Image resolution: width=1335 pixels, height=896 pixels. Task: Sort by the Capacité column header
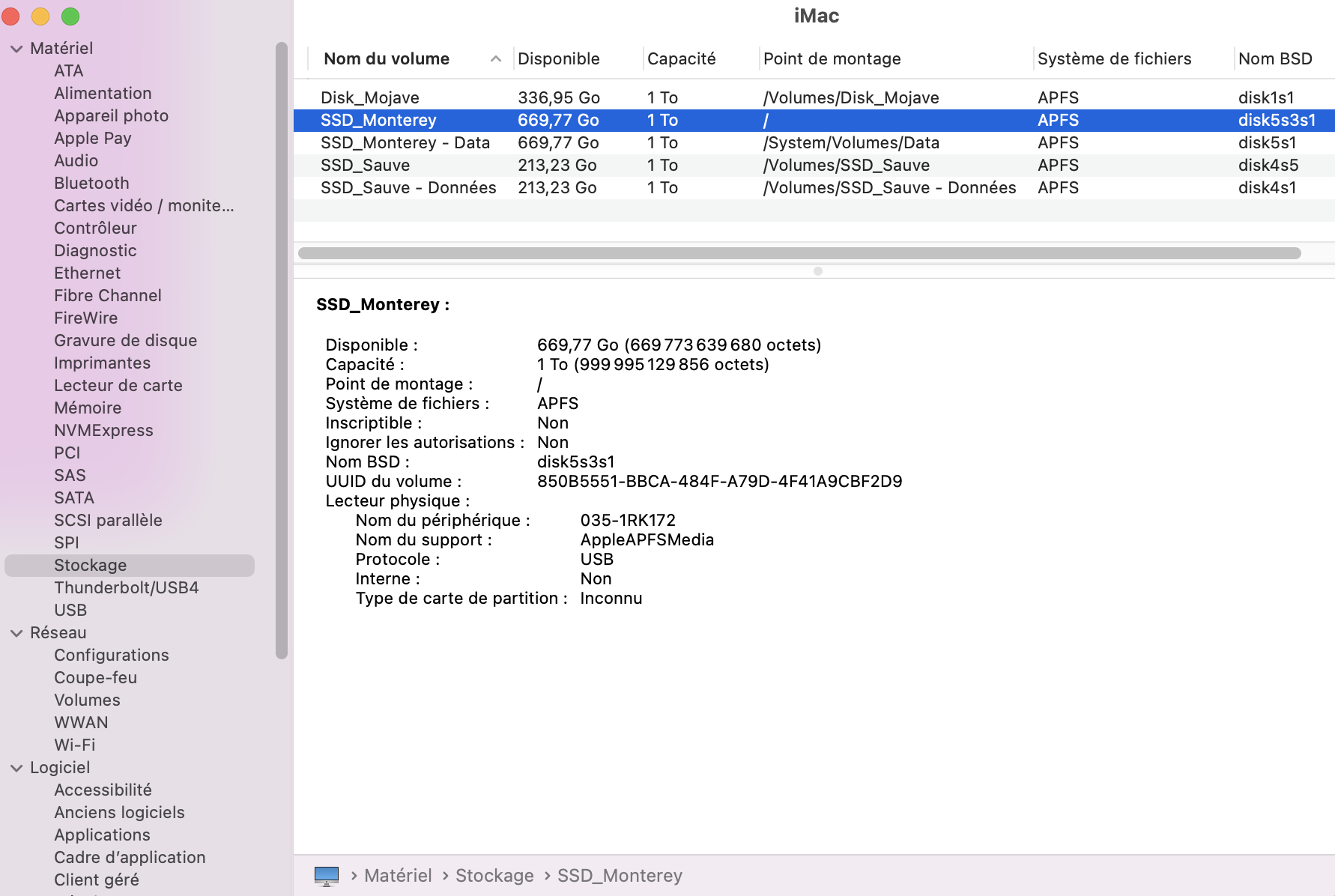click(x=681, y=59)
